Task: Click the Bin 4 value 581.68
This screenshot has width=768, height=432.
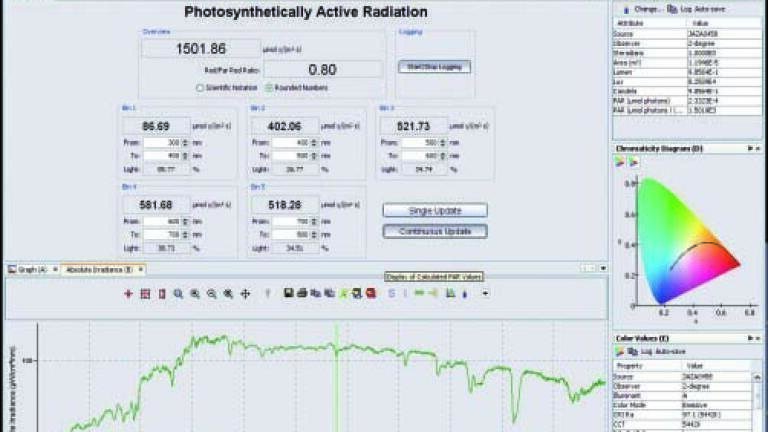Action: 156,205
